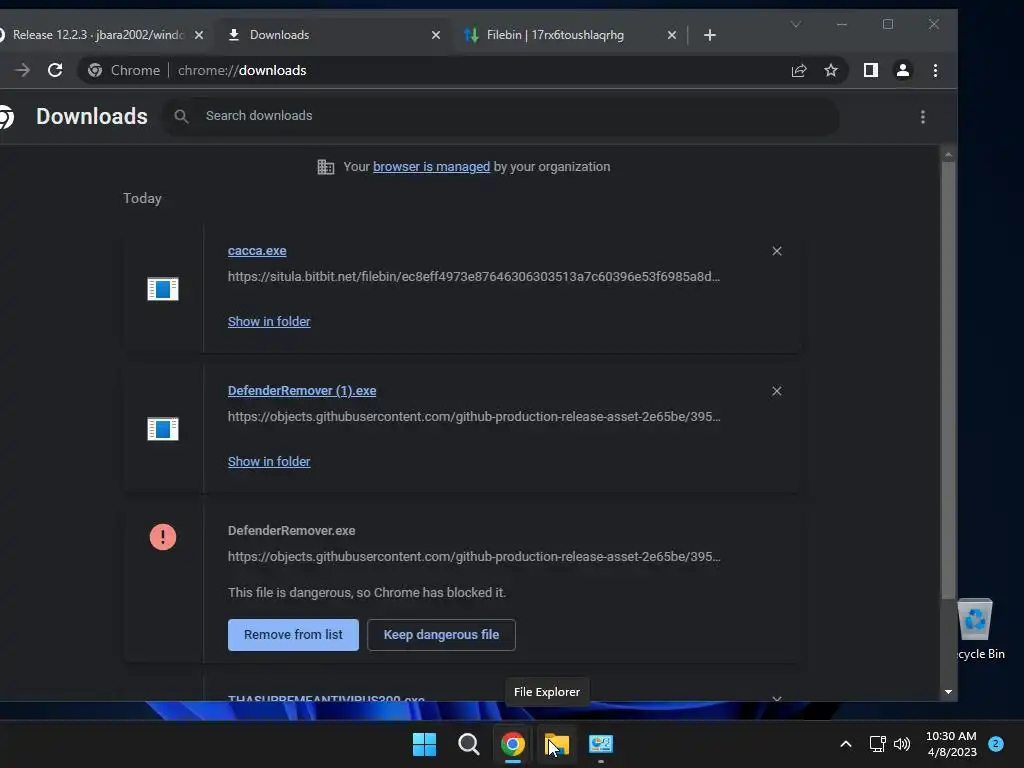Show DefenderRemover (1).exe in folder
Viewport: 1024px width, 768px height.
[x=269, y=462]
